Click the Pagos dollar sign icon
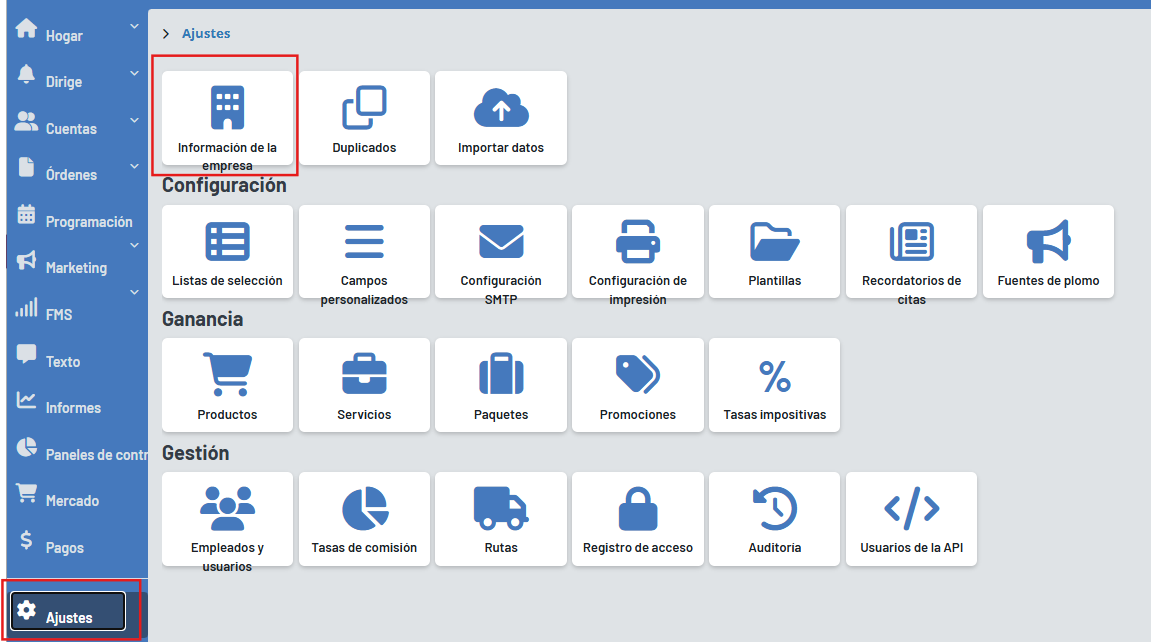 point(26,540)
